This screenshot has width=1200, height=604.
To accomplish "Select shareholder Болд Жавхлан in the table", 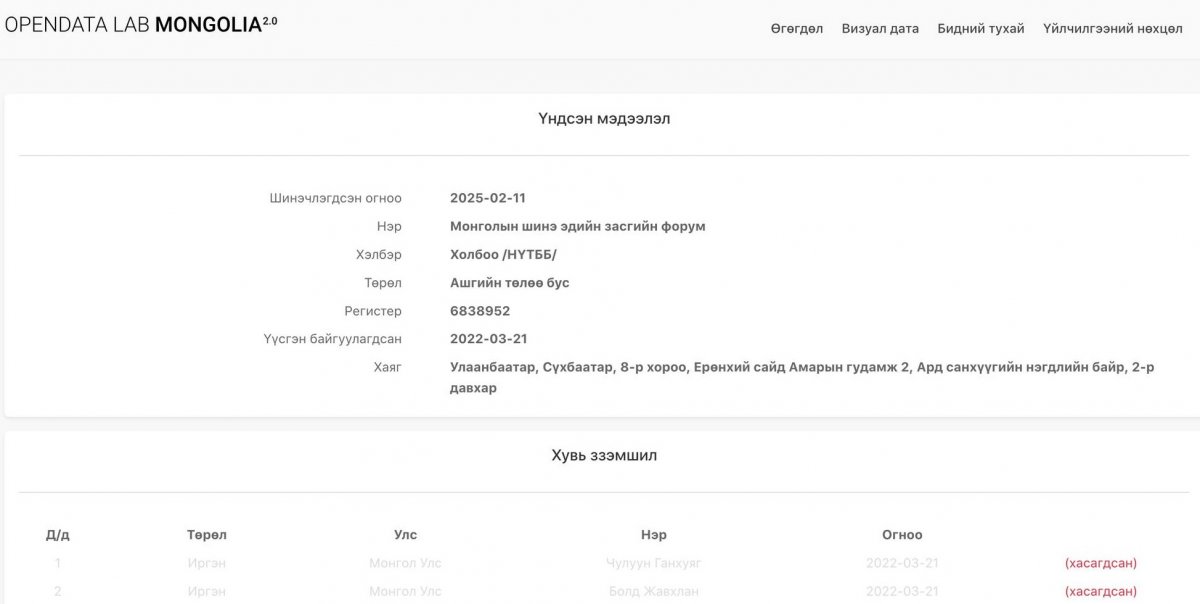I will coord(653,591).
